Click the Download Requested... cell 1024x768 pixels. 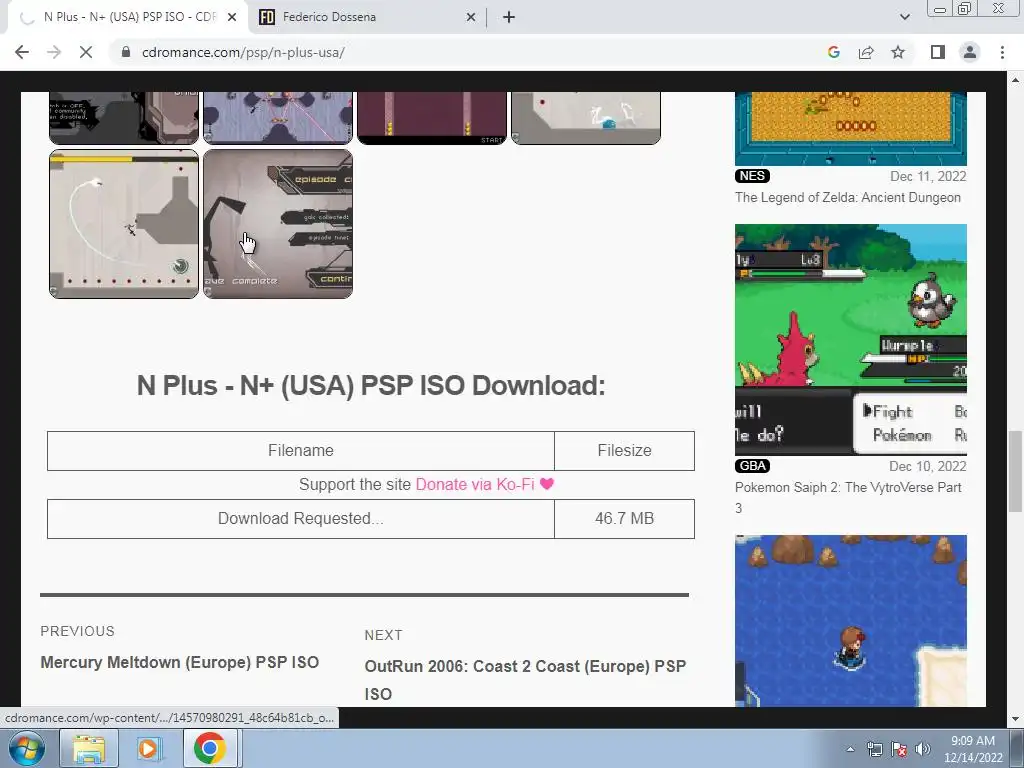[300, 519]
